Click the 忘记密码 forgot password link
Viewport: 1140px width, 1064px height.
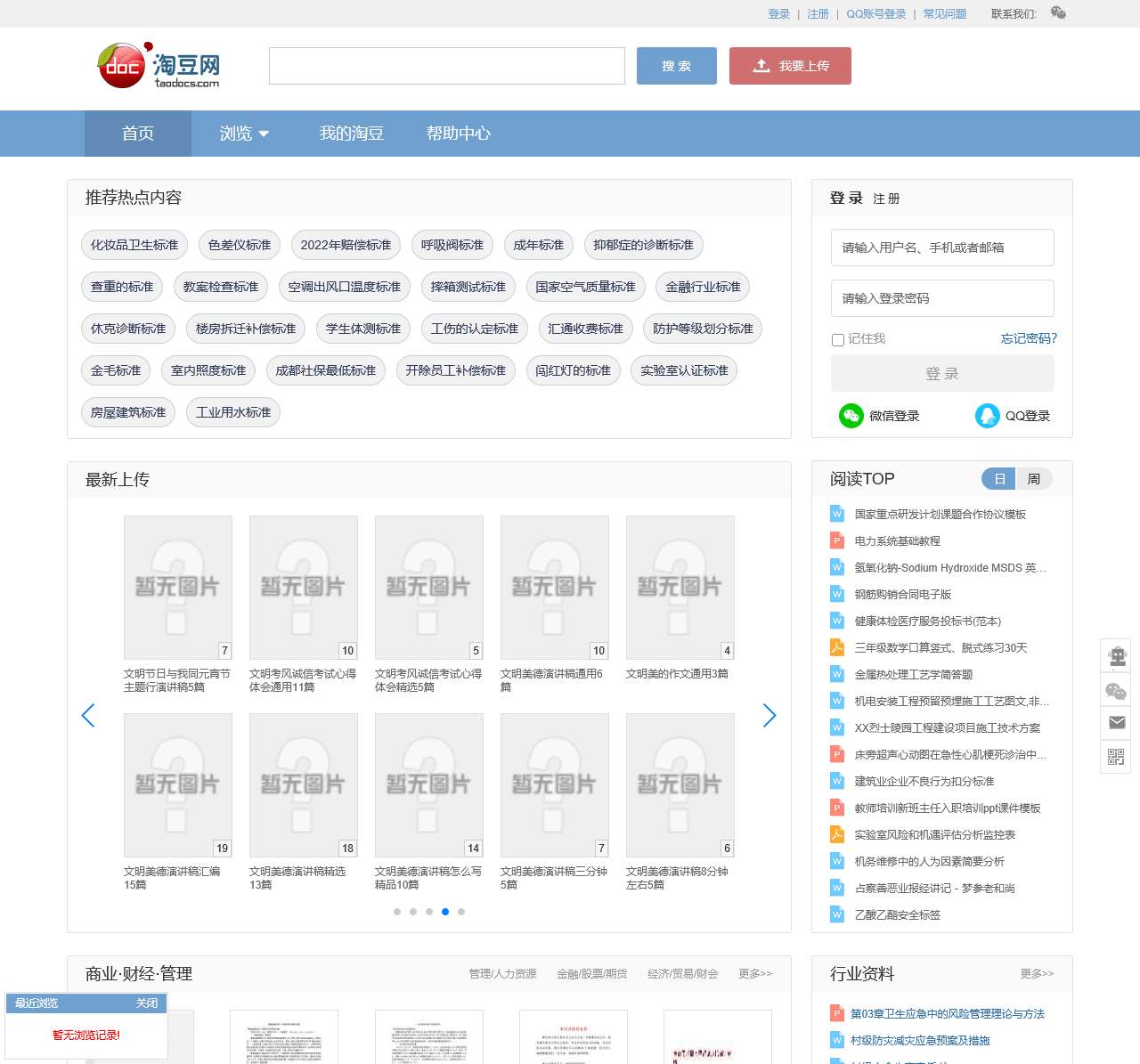(x=1029, y=338)
